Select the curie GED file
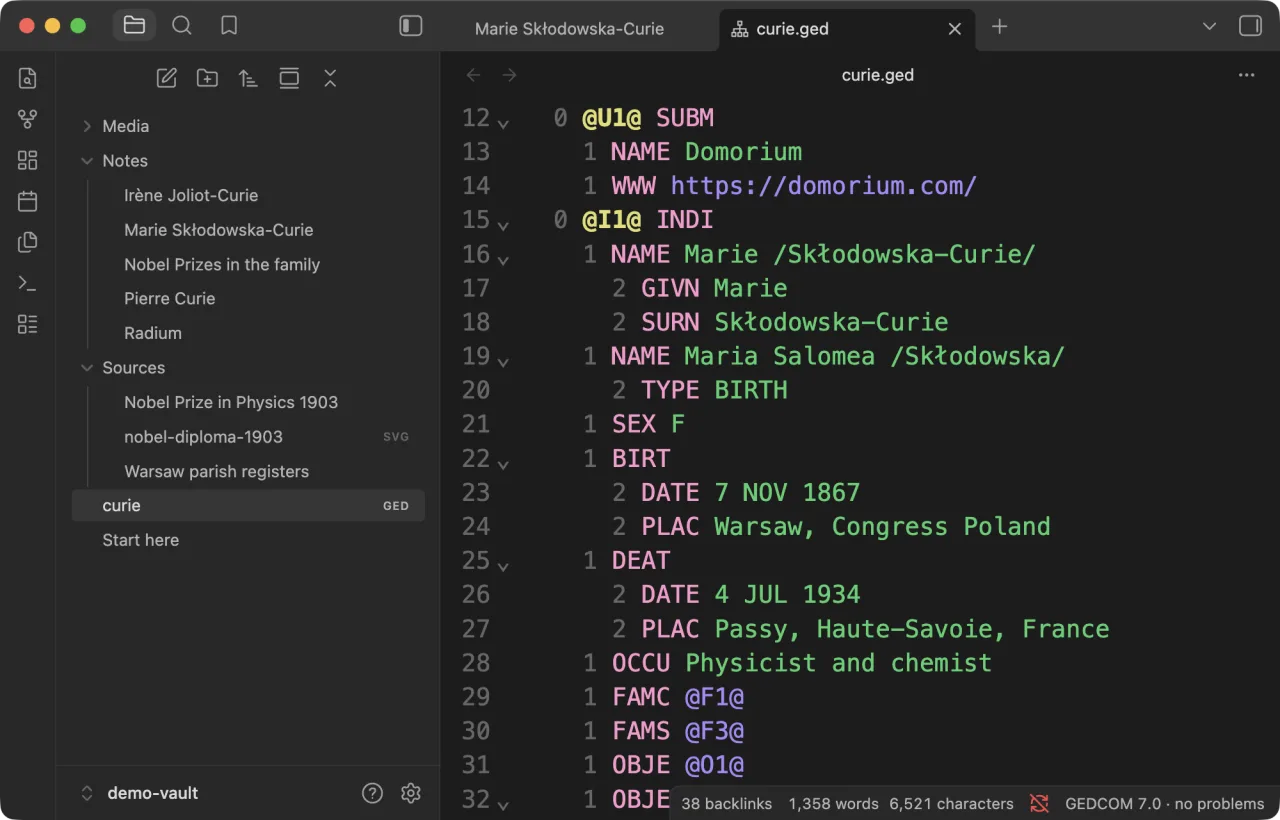This screenshot has width=1280, height=820. [248, 506]
